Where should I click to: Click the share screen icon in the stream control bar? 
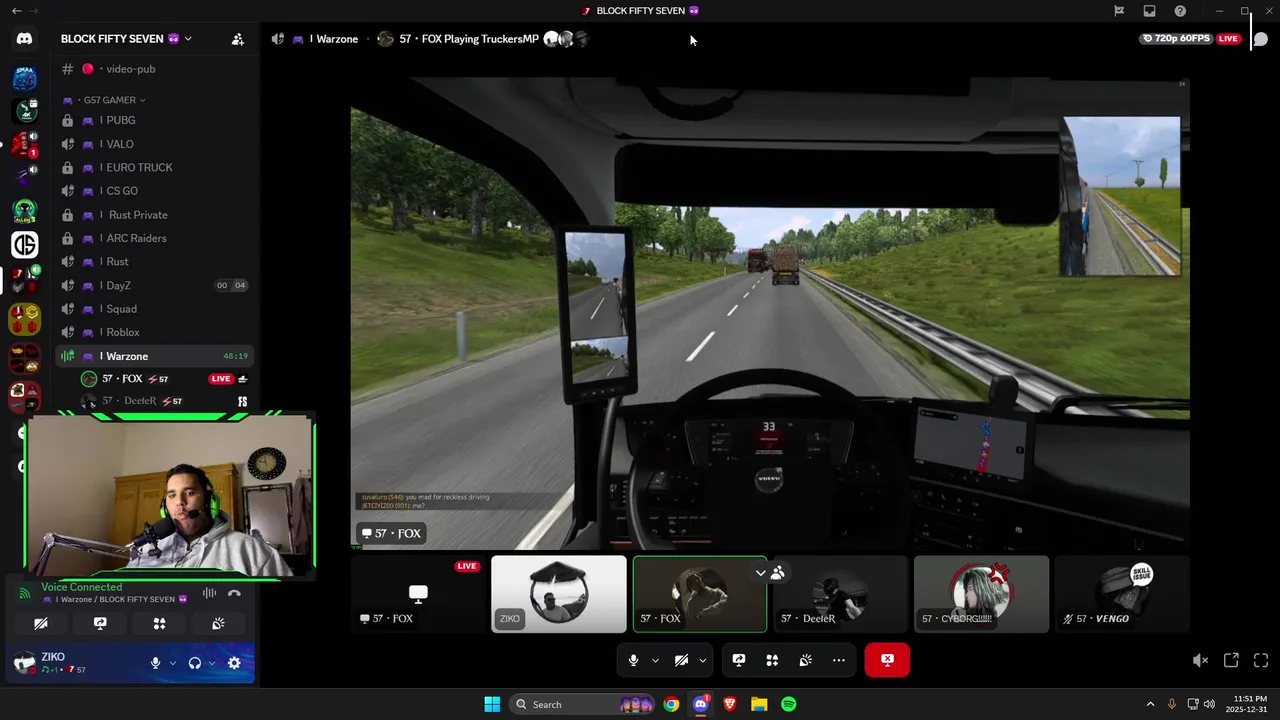click(x=739, y=660)
